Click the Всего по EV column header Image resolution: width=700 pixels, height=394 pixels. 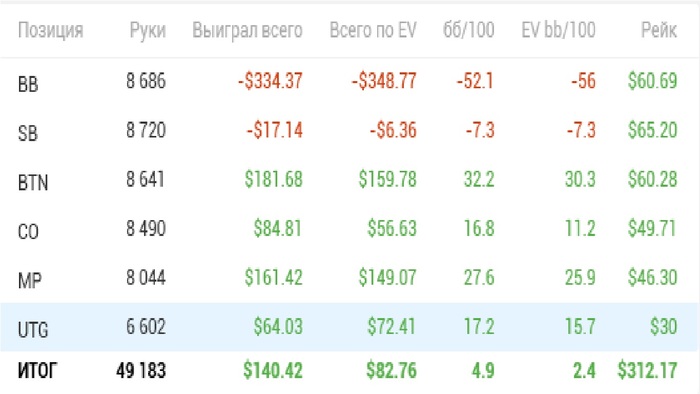point(373,30)
